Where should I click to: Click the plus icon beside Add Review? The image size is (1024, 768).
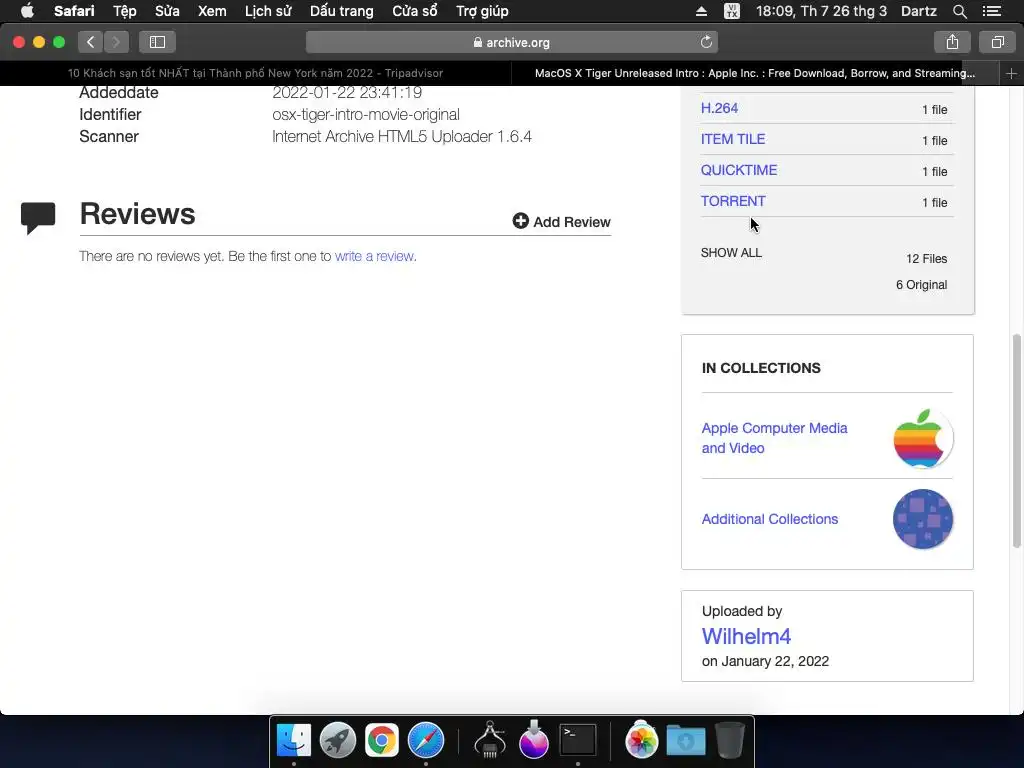click(x=520, y=221)
